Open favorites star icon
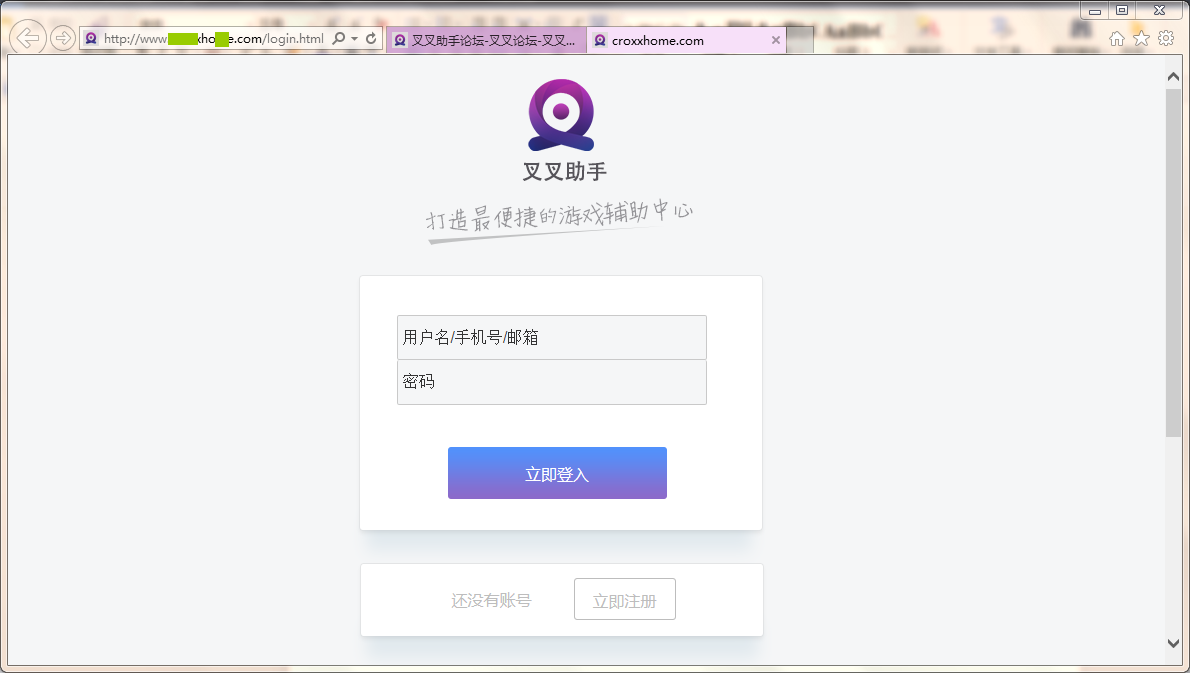This screenshot has width=1190, height=673. tap(1141, 39)
